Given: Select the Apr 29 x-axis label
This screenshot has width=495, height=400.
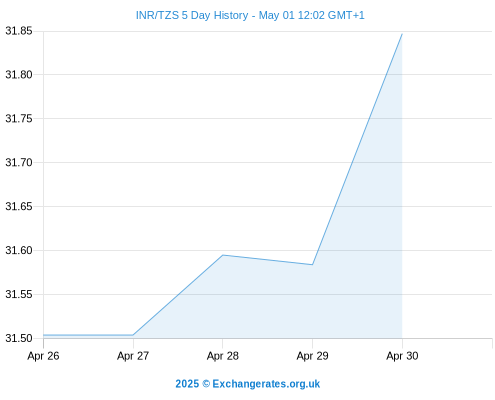Looking at the screenshot, I should coord(312,356).
